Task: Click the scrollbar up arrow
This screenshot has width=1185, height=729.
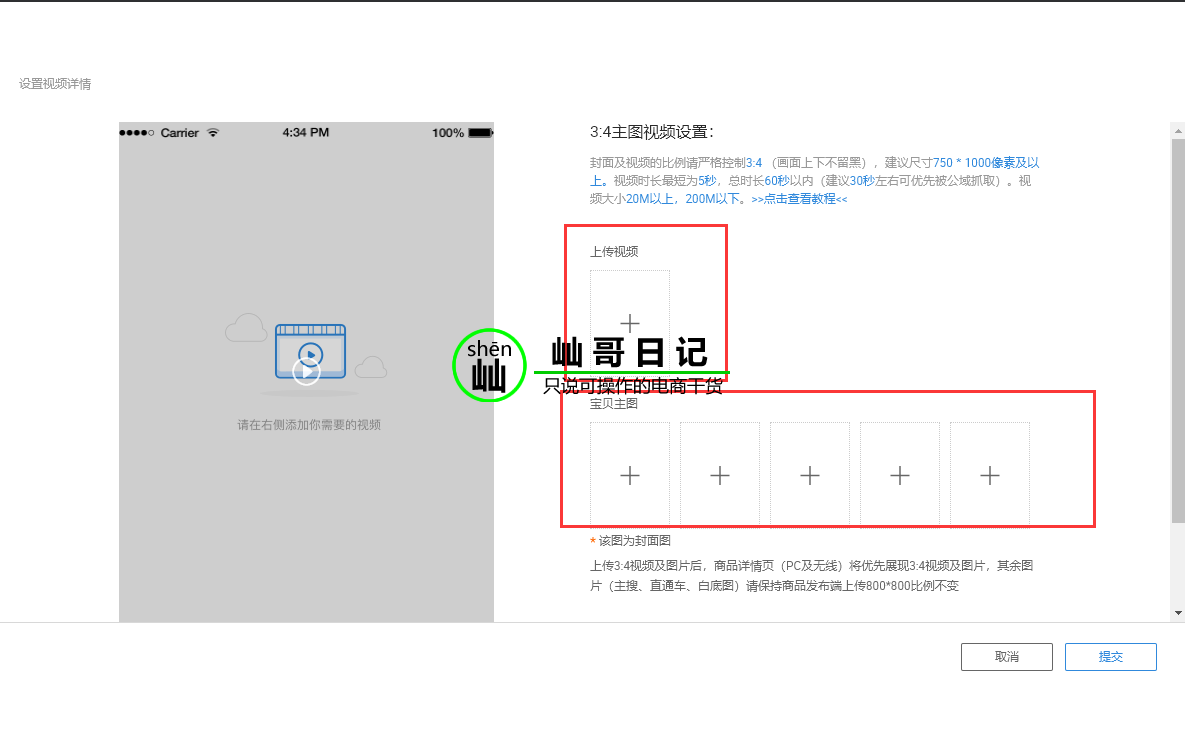Action: (x=1178, y=131)
